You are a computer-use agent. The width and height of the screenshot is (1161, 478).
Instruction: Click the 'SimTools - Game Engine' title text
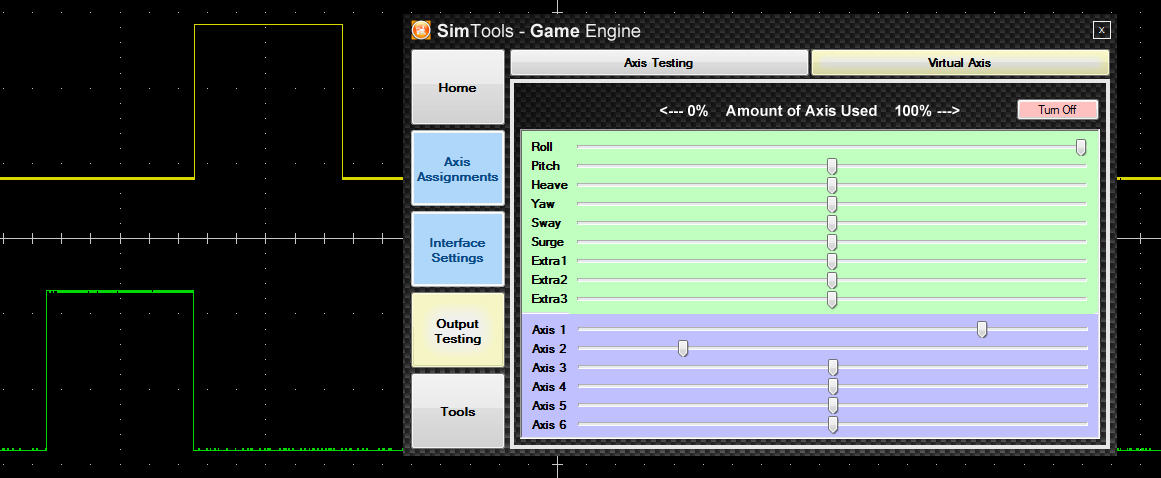tap(539, 31)
